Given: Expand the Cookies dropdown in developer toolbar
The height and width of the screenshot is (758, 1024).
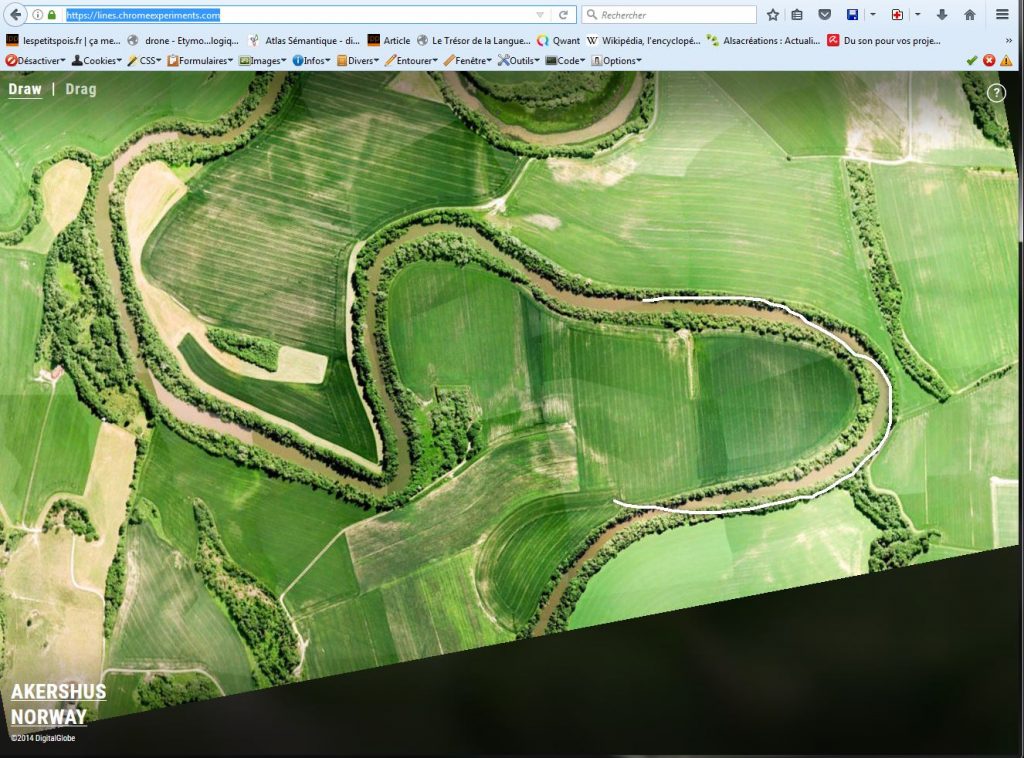Looking at the screenshot, I should (97, 60).
